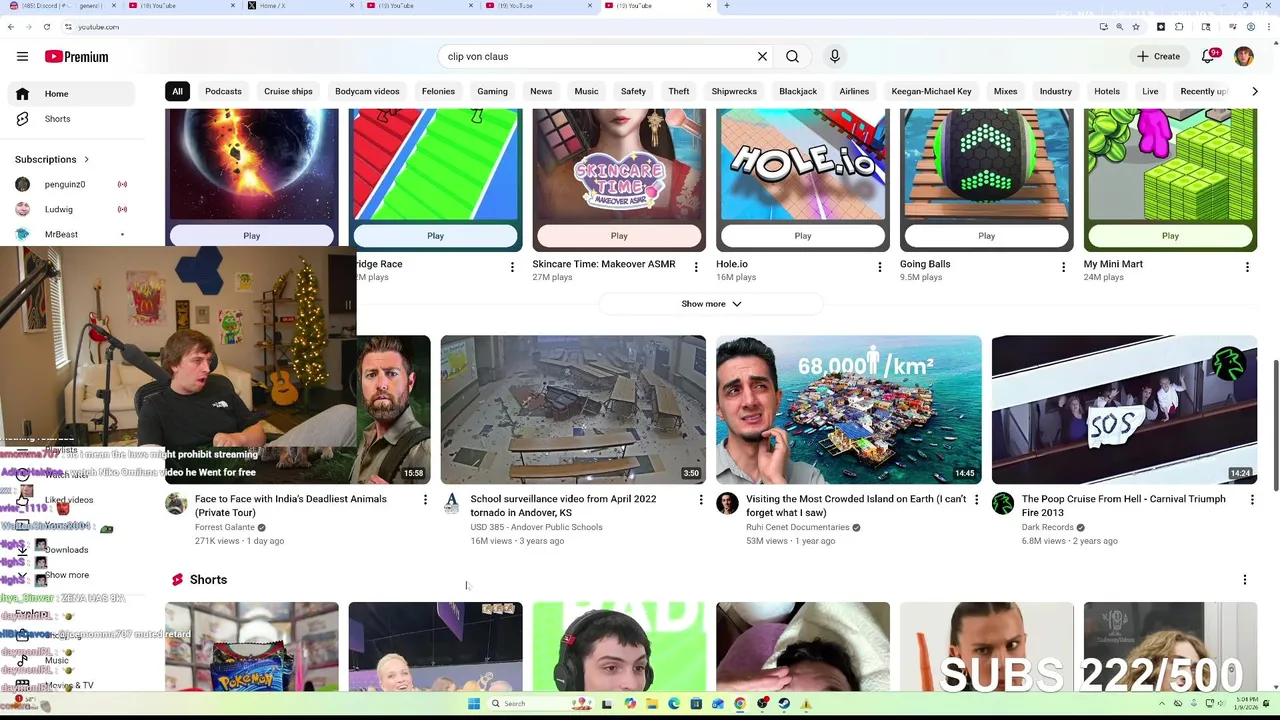Viewport: 1280px width, 720px height.
Task: Expand Show more playables
Action: [711, 304]
